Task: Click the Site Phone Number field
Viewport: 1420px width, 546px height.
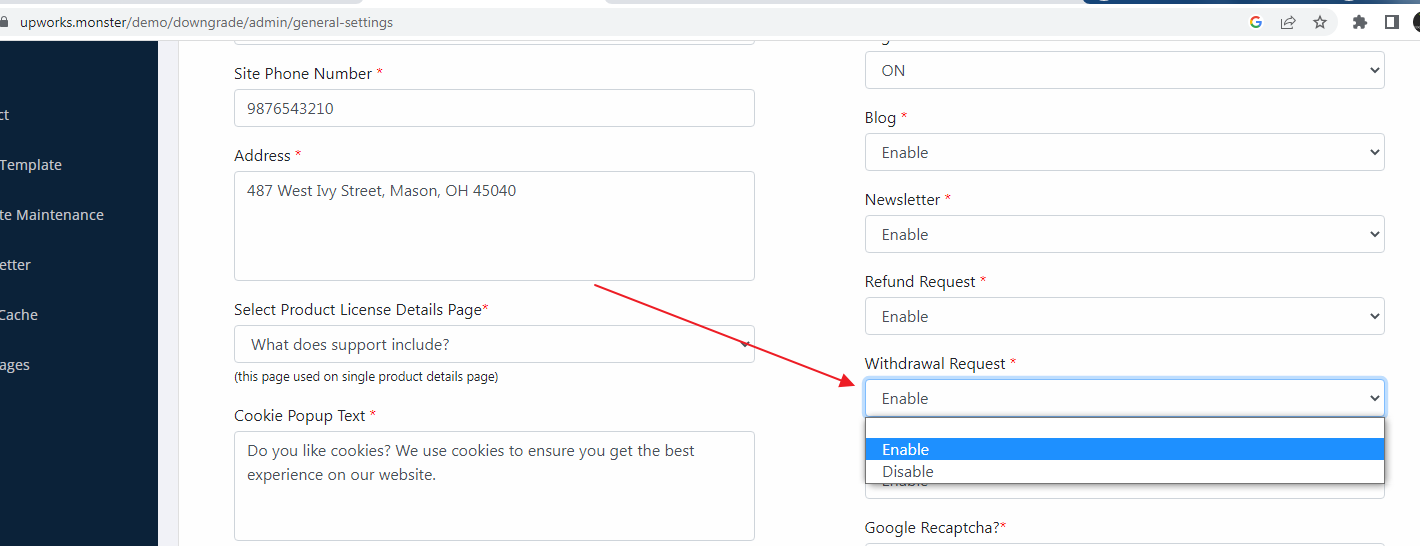Action: pyautogui.click(x=494, y=108)
